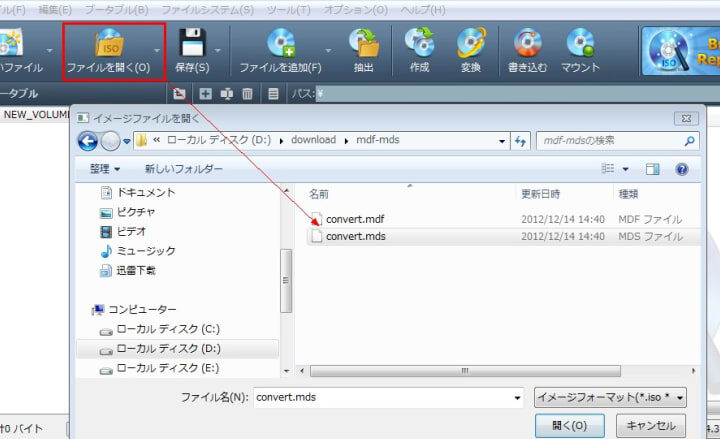720x439 pixels.
Task: Click download in the address breadcrumb
Action: [314, 140]
